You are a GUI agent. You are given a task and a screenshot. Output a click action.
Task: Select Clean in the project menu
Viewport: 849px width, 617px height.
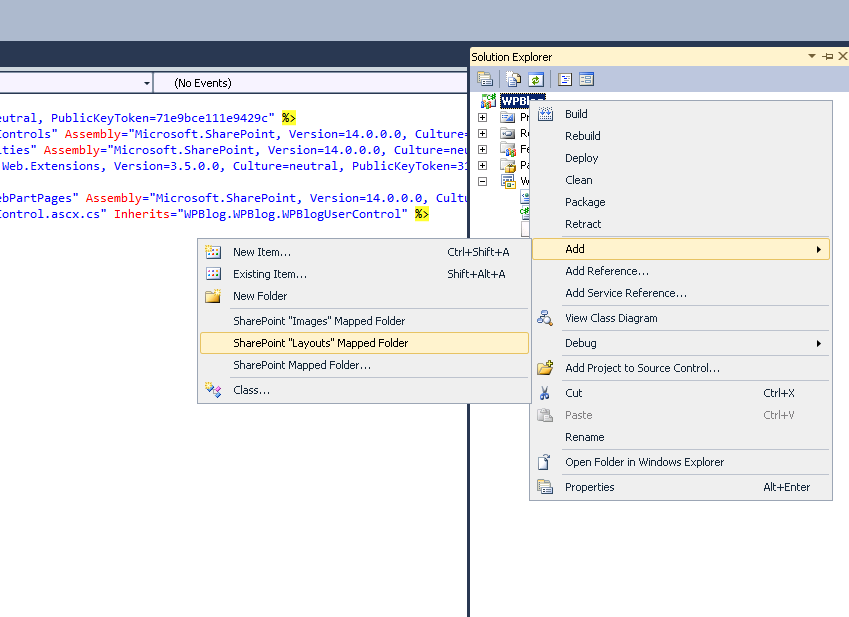681,180
